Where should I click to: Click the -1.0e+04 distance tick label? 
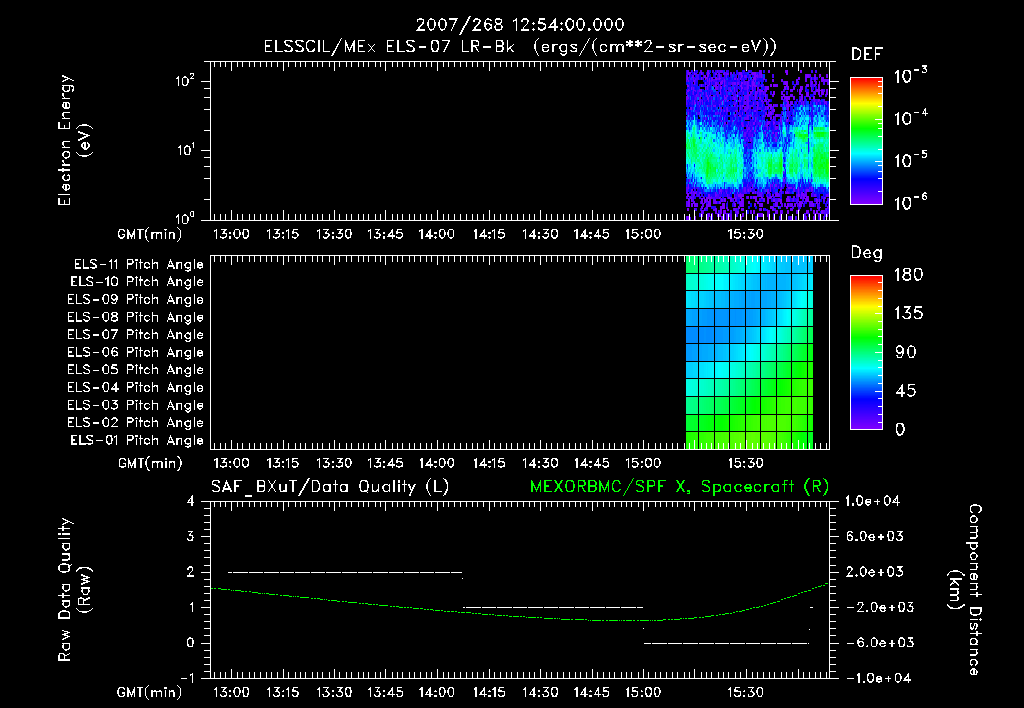coord(880,678)
